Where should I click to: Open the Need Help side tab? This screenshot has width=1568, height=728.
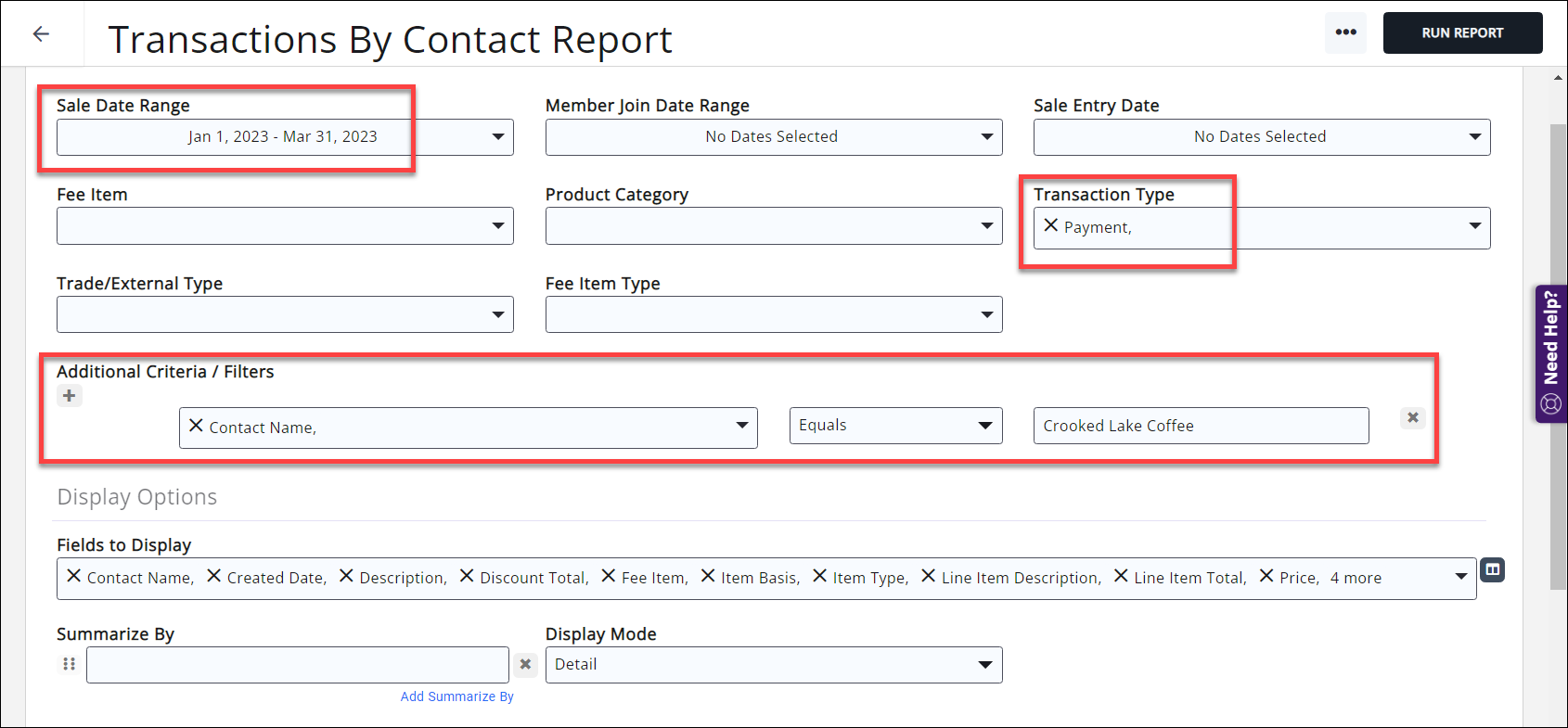coord(1550,353)
